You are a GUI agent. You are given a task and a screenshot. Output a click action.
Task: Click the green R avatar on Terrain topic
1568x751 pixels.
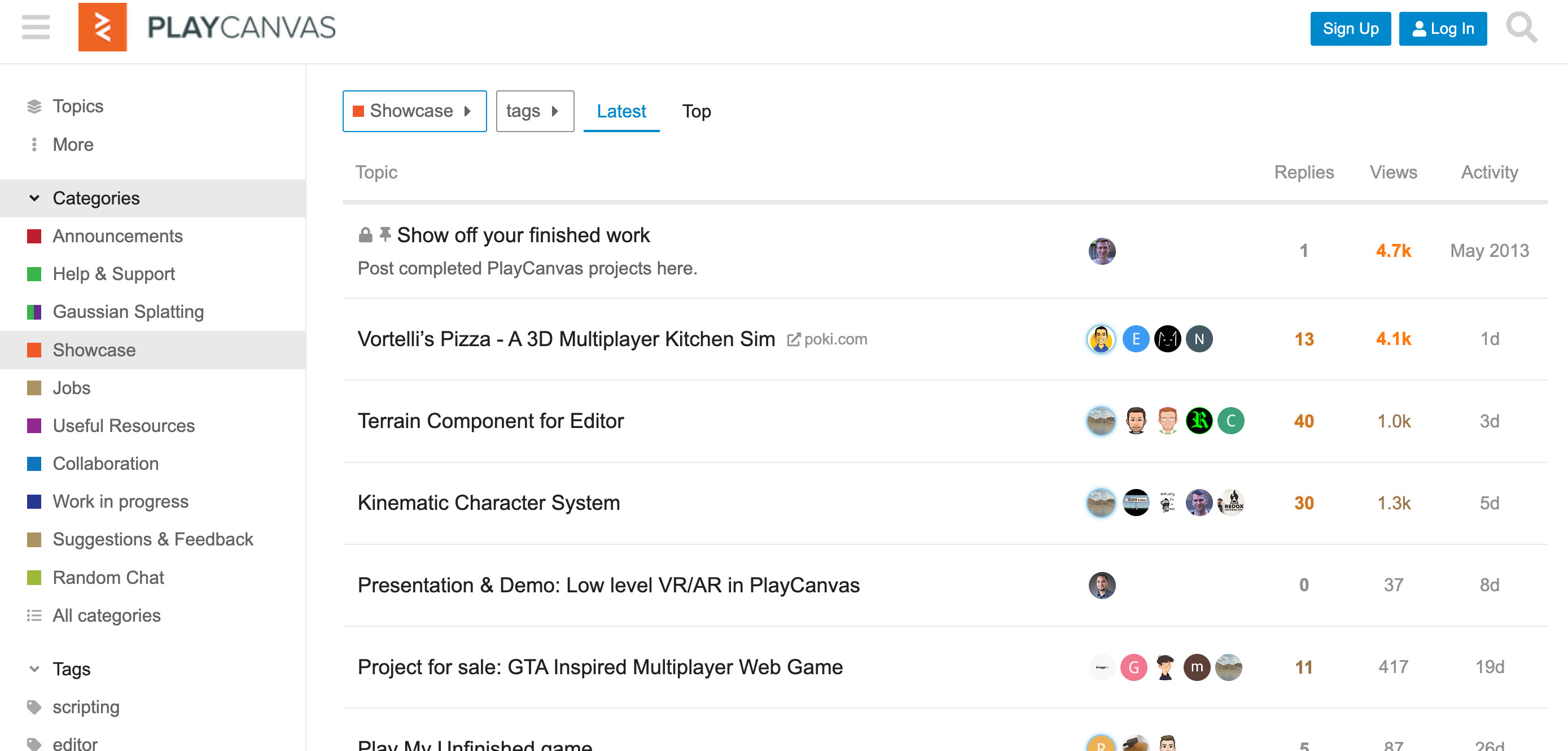pyautogui.click(x=1198, y=421)
